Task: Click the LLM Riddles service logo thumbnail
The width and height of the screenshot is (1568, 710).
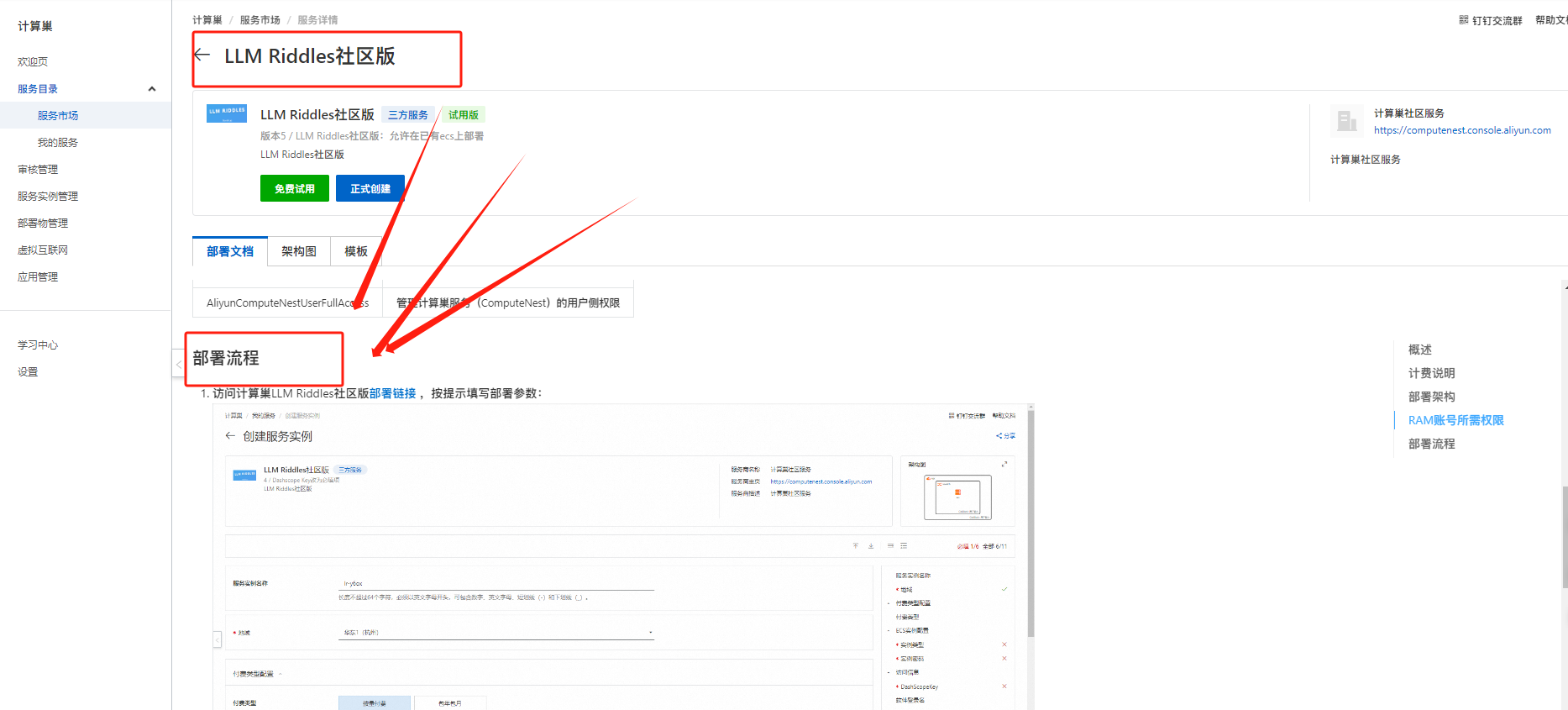Action: [227, 113]
